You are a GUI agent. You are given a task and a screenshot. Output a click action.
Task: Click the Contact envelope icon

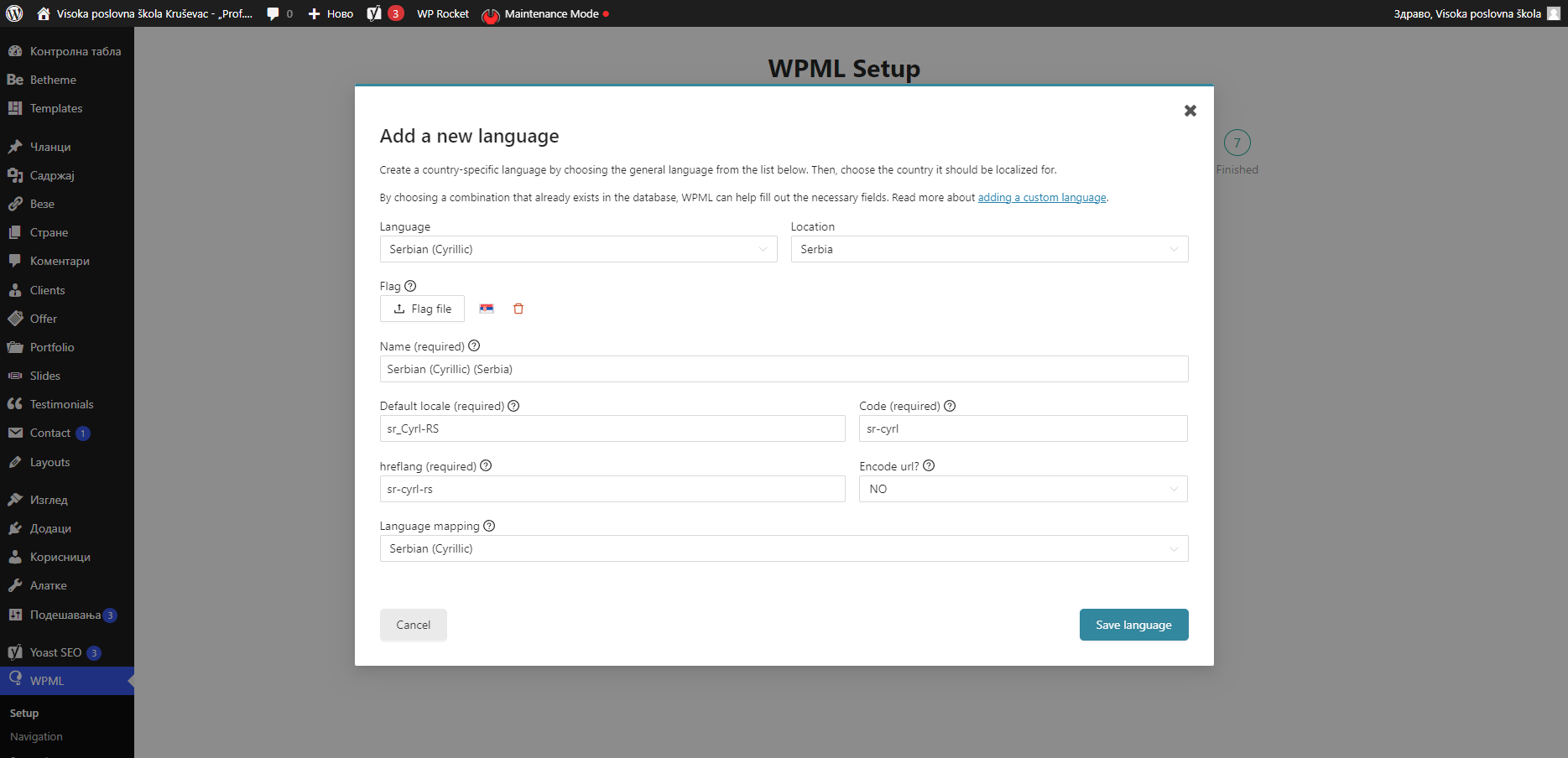pyautogui.click(x=15, y=433)
